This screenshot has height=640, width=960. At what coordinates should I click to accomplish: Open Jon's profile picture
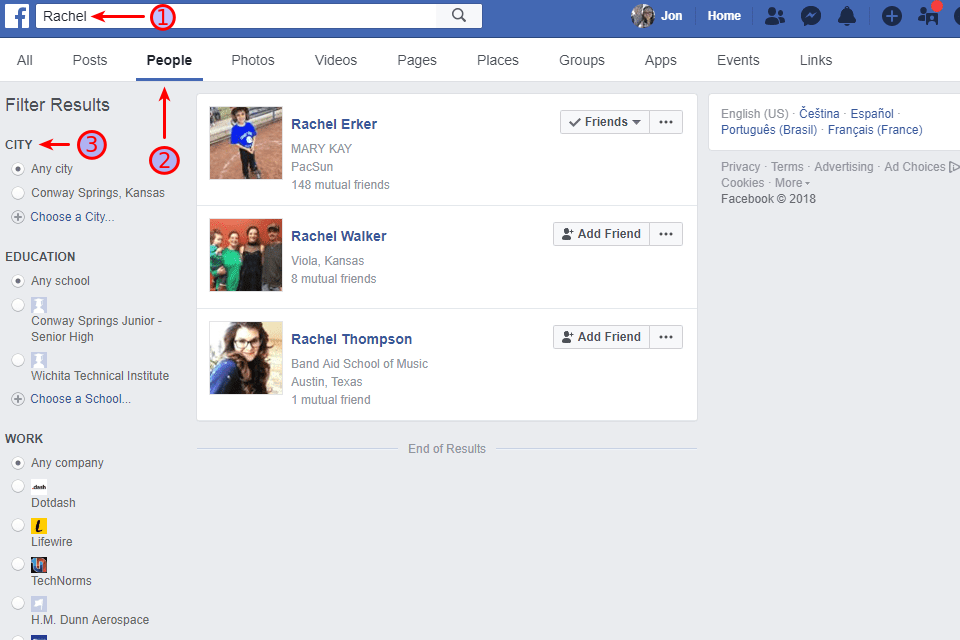click(643, 16)
